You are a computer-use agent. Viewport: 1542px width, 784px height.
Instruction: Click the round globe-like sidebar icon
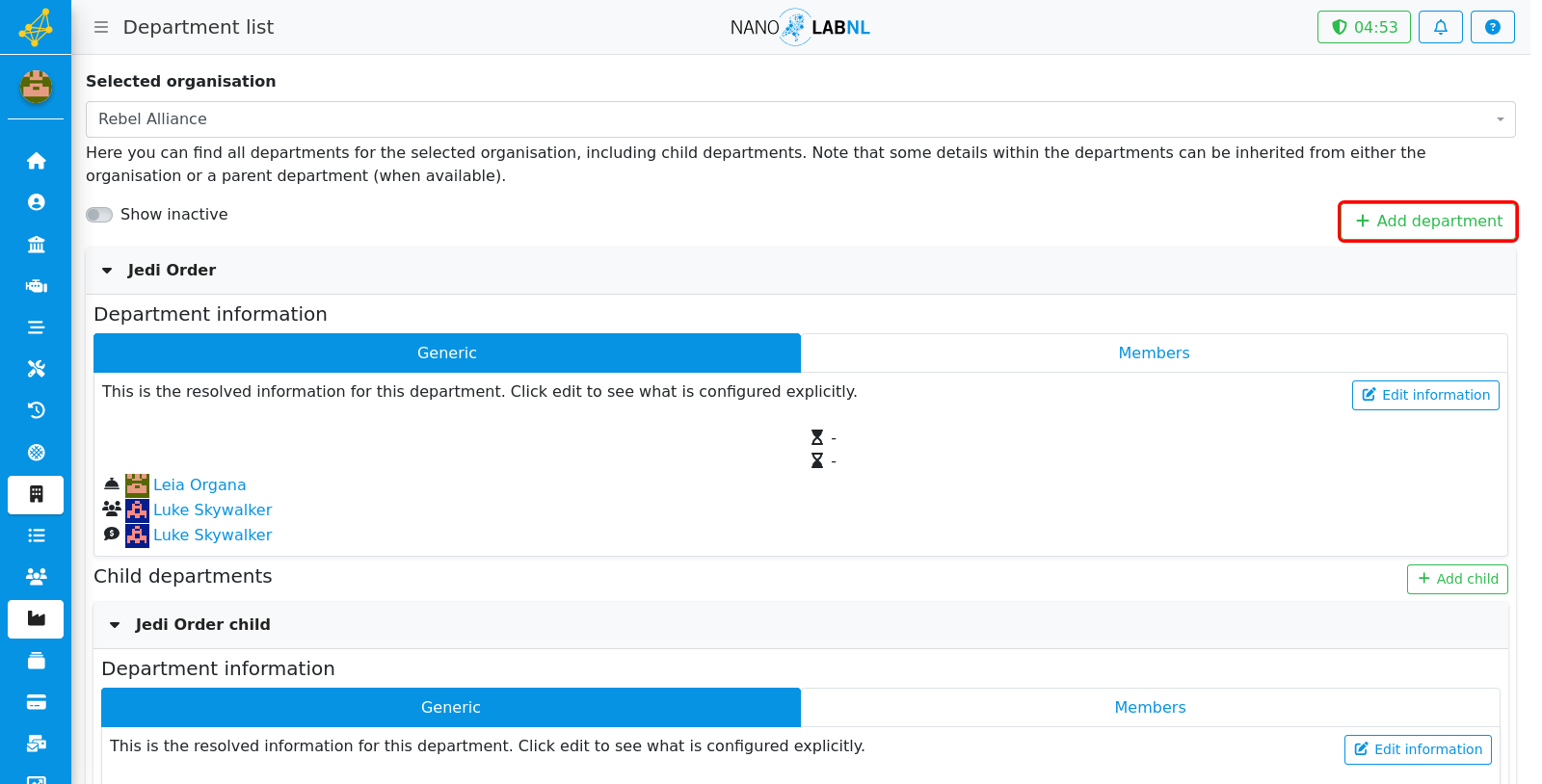[x=36, y=452]
